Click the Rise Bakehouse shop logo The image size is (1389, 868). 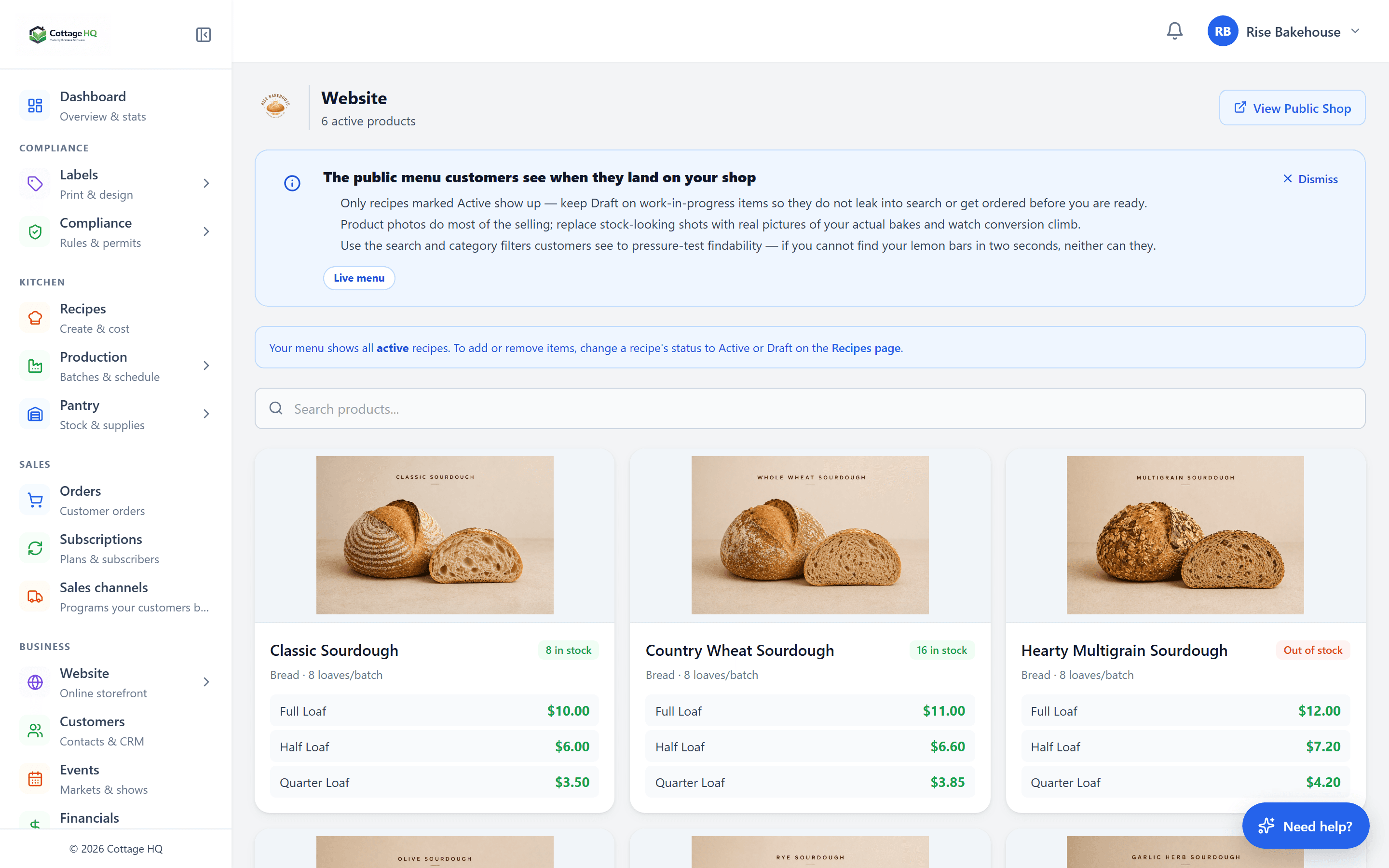[275, 106]
